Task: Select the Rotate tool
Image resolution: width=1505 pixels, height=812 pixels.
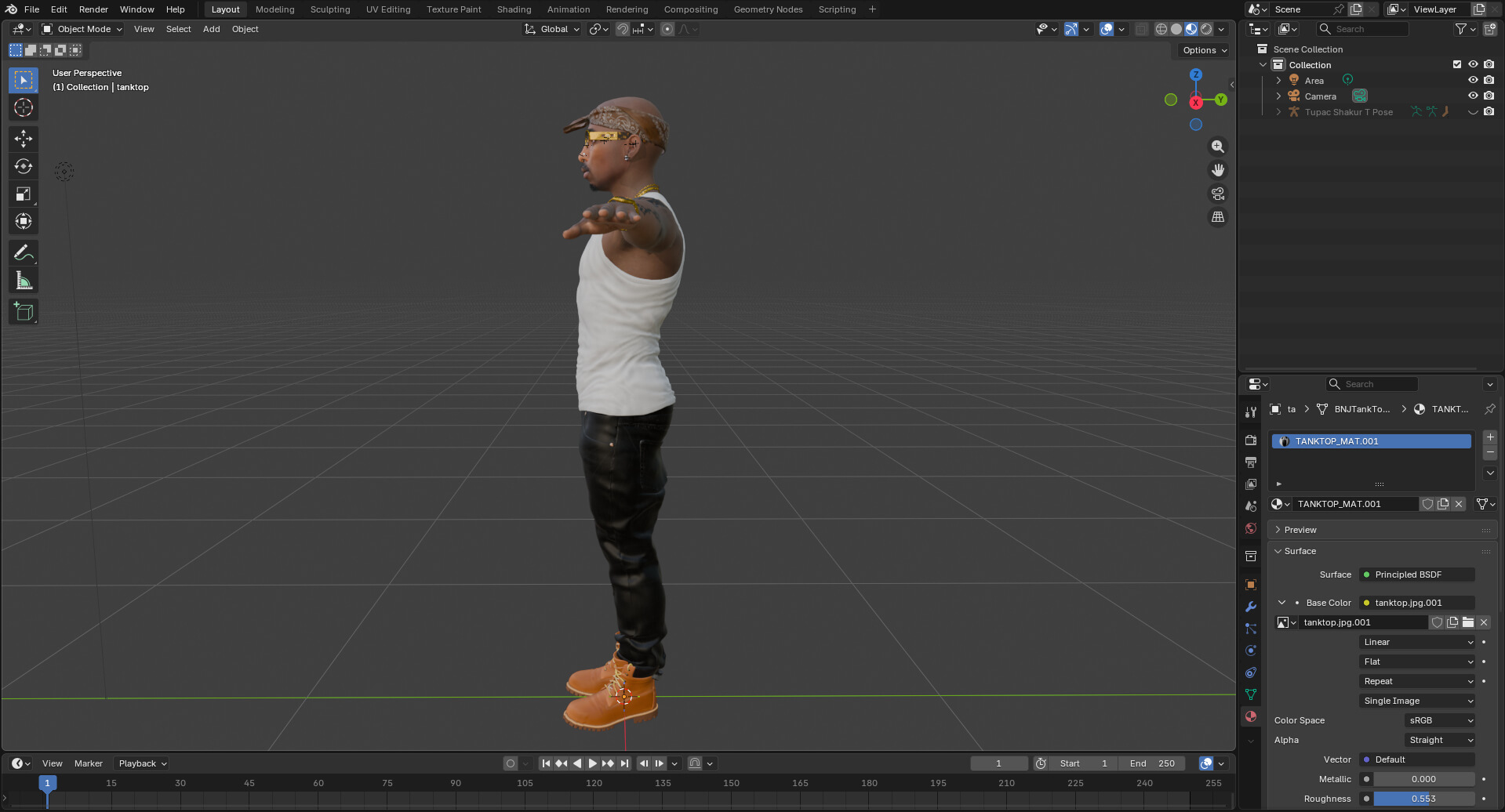Action: coord(24,166)
